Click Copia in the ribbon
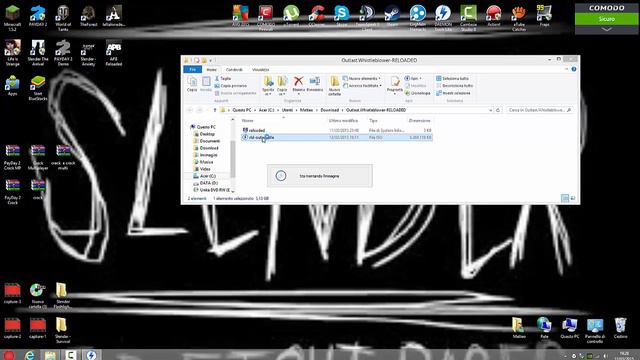This screenshot has width=640, height=360. pos(192,84)
